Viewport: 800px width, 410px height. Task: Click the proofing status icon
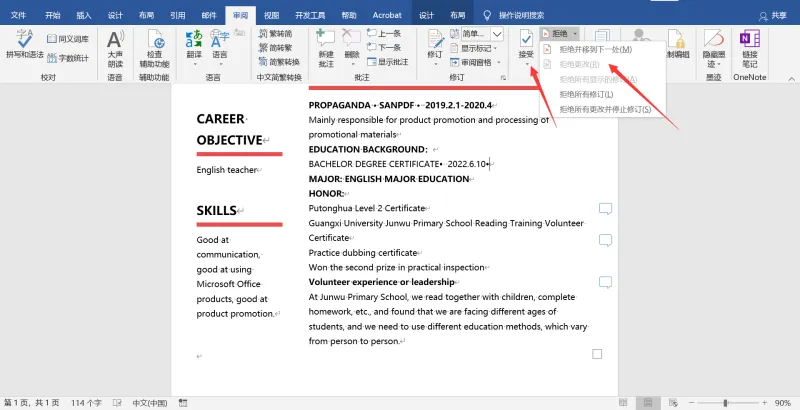point(117,403)
